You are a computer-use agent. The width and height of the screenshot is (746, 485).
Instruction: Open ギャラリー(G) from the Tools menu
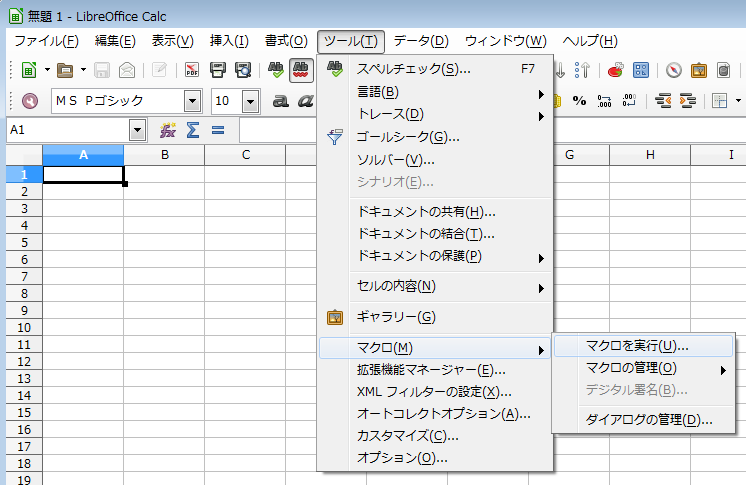pos(435,317)
